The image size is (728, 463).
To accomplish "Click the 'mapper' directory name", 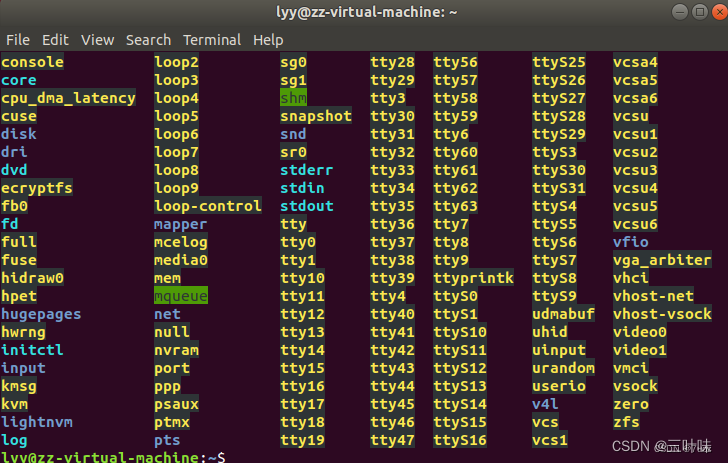I will [181, 224].
